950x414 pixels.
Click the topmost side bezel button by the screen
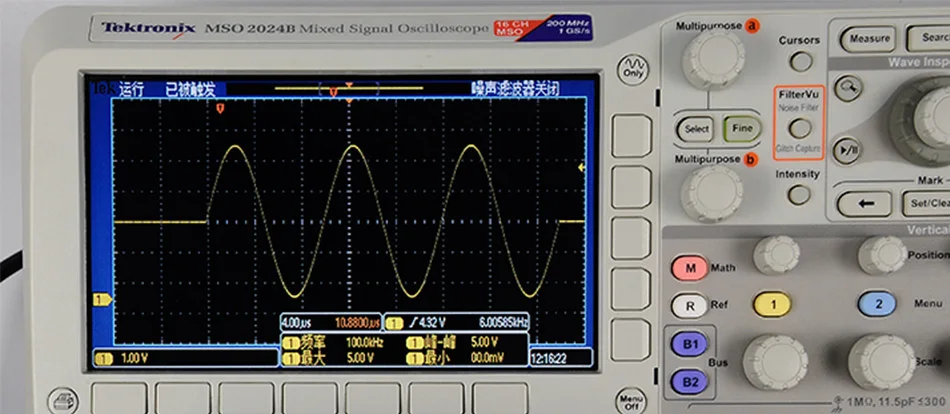(x=631, y=136)
